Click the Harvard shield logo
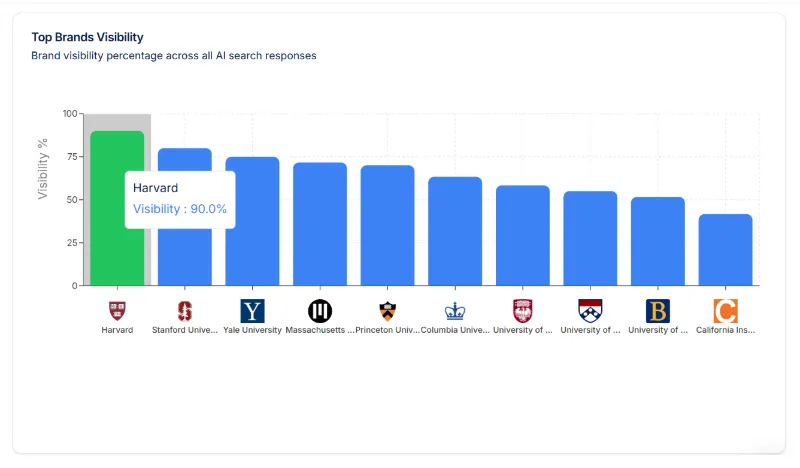 pyautogui.click(x=117, y=310)
